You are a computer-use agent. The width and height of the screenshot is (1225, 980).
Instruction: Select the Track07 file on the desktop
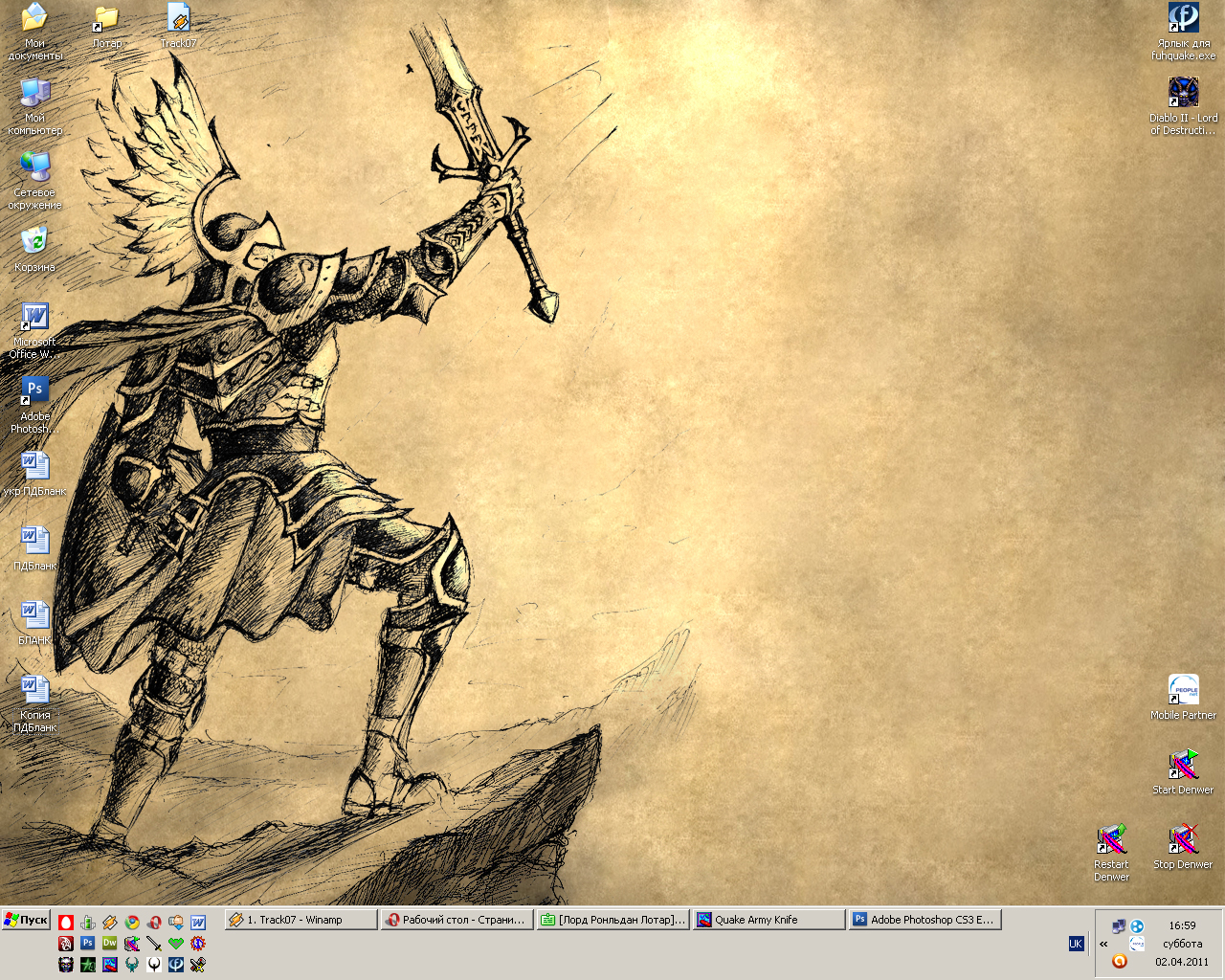[178, 18]
